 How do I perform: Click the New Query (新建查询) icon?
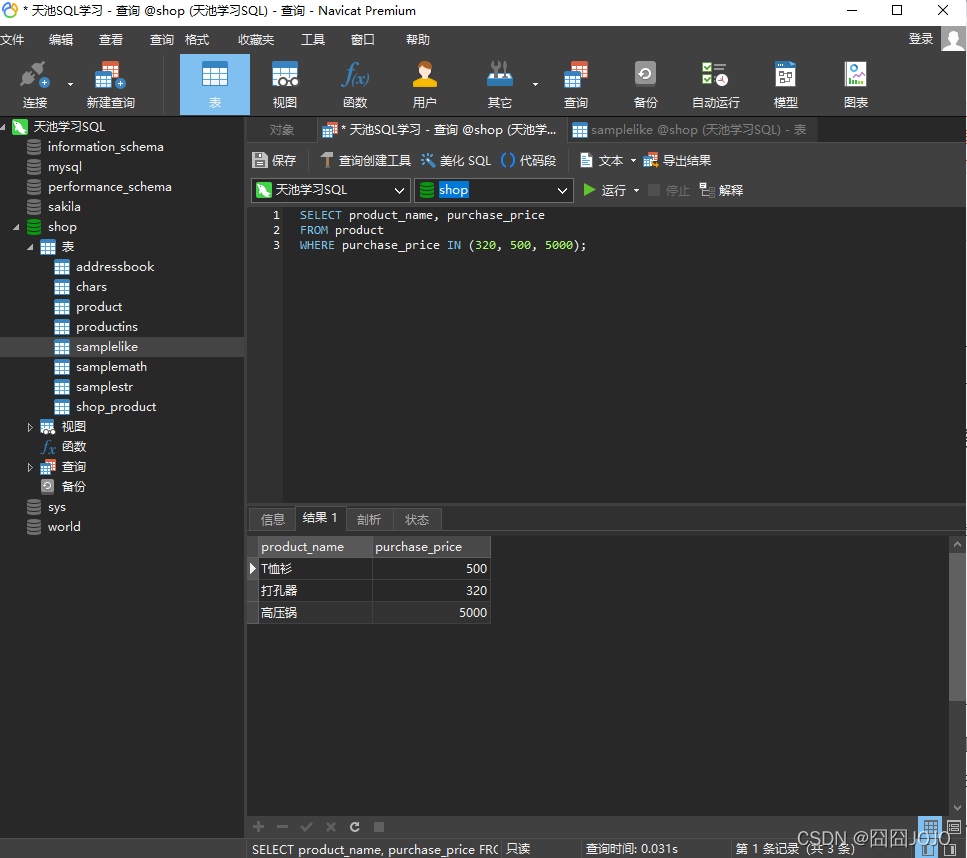pyautogui.click(x=110, y=85)
